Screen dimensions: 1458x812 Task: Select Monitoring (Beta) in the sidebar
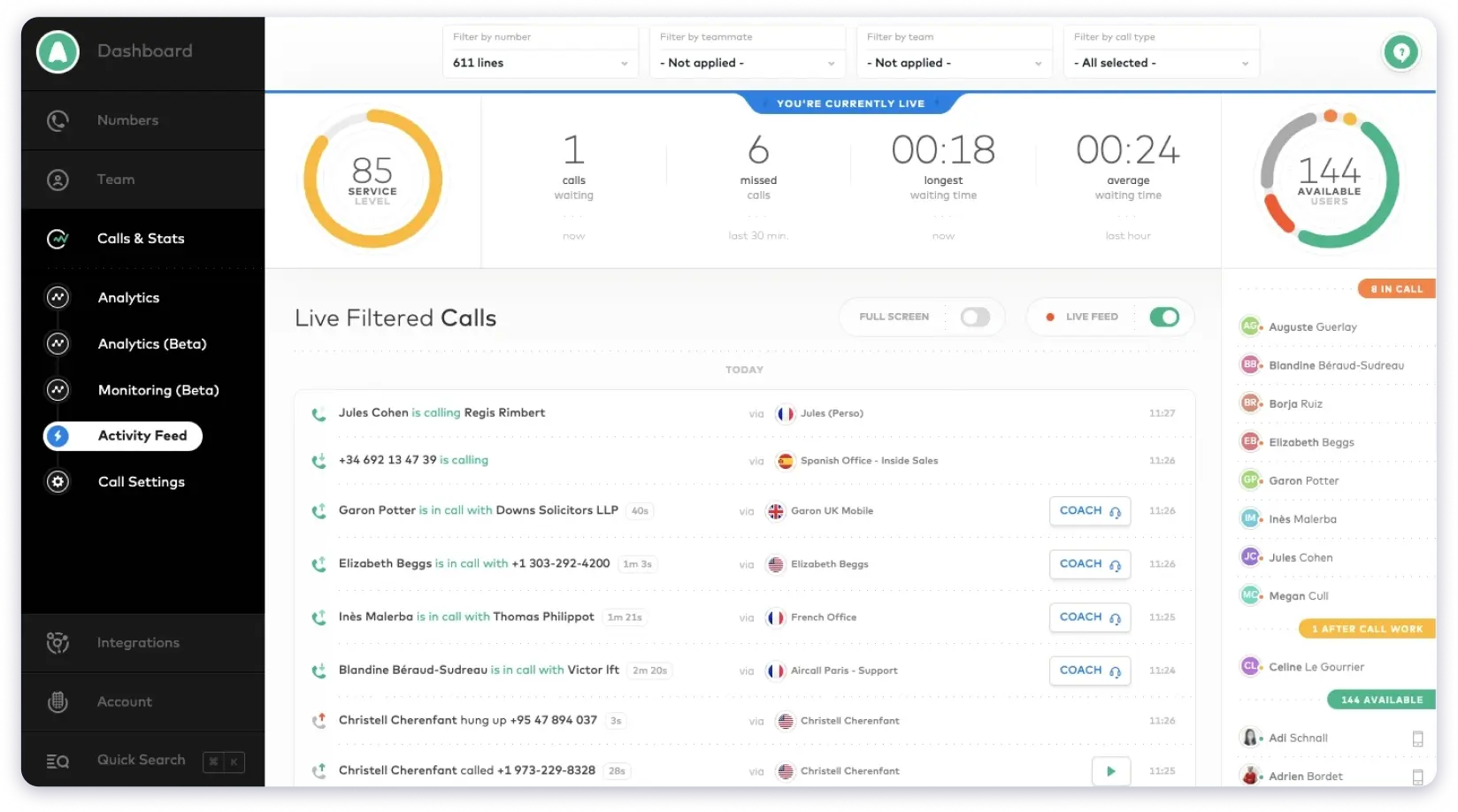click(x=158, y=389)
